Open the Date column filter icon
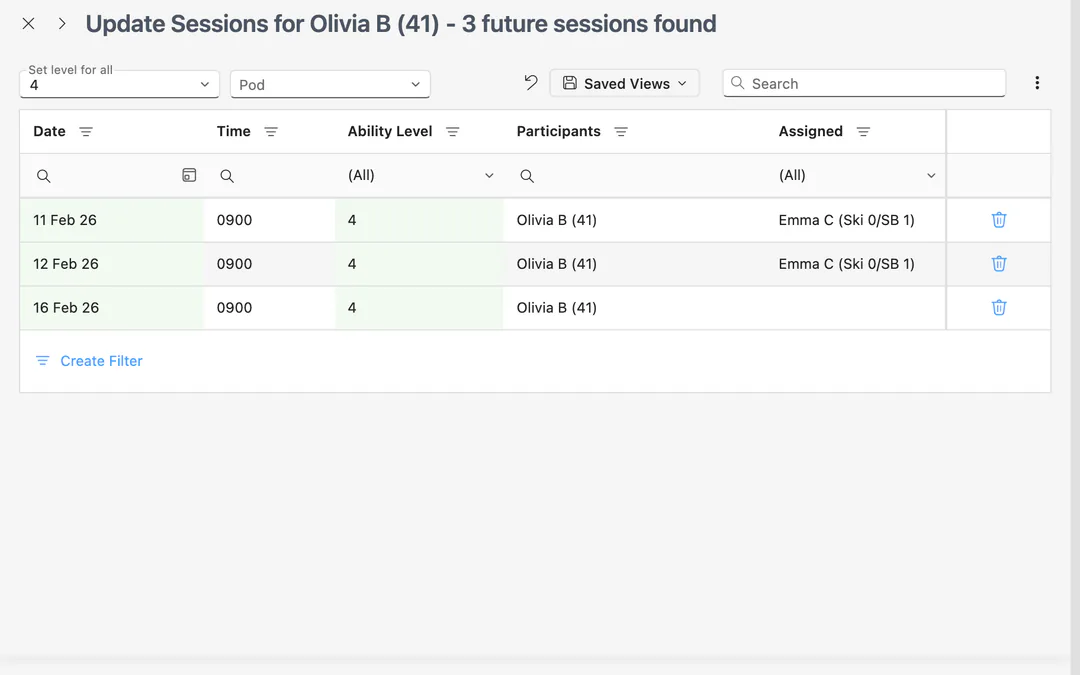Screen dimensions: 1080x675 (85, 132)
